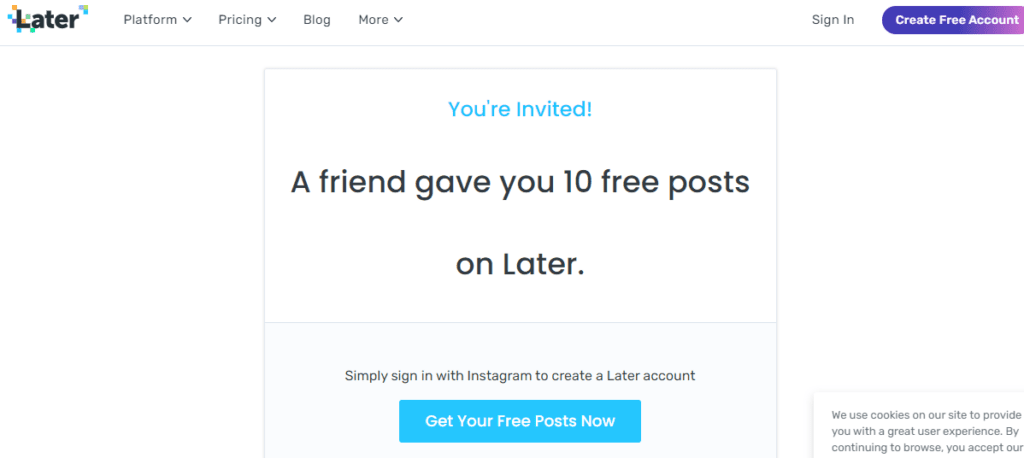
Task: Click Get Your Free Posts Now
Action: (520, 421)
